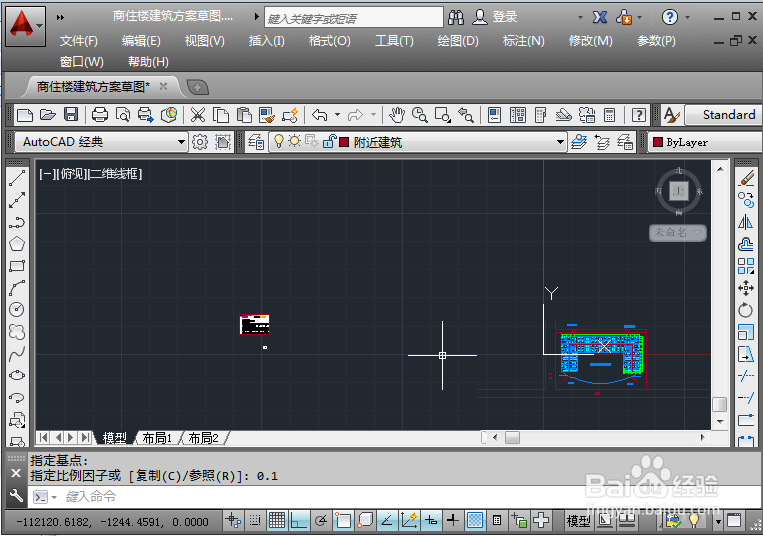Toggle Lineweight display in the status bar
This screenshot has width=763, height=536.
tap(453, 521)
